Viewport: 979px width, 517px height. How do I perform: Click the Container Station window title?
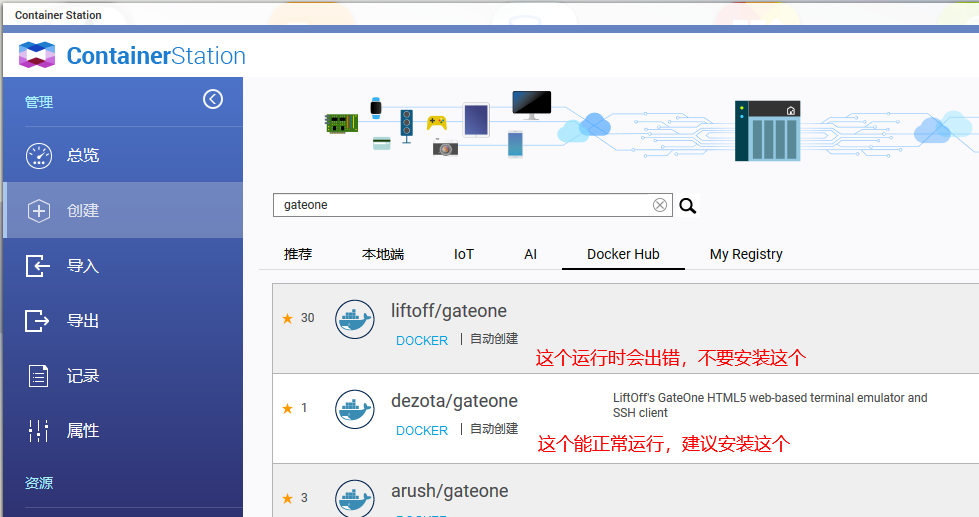click(x=58, y=15)
